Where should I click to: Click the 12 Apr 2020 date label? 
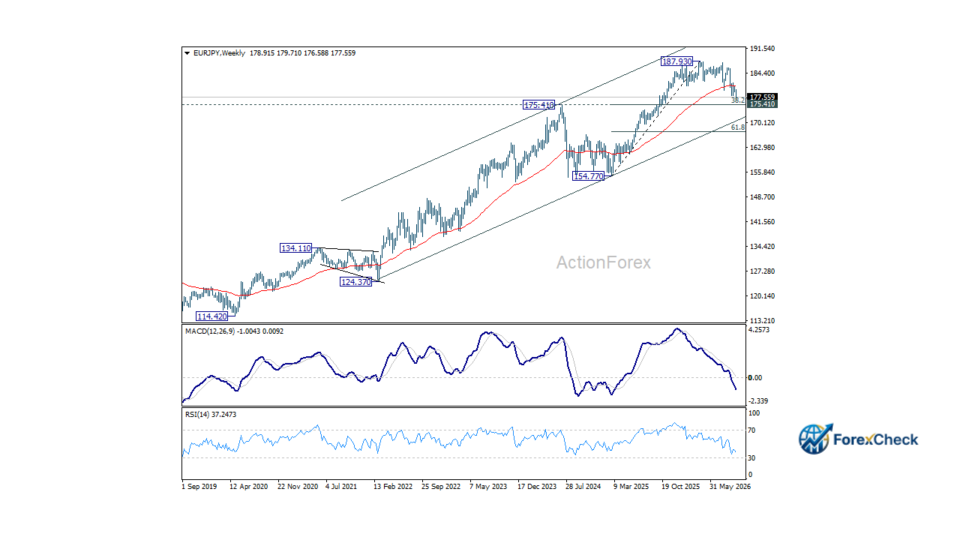(249, 487)
